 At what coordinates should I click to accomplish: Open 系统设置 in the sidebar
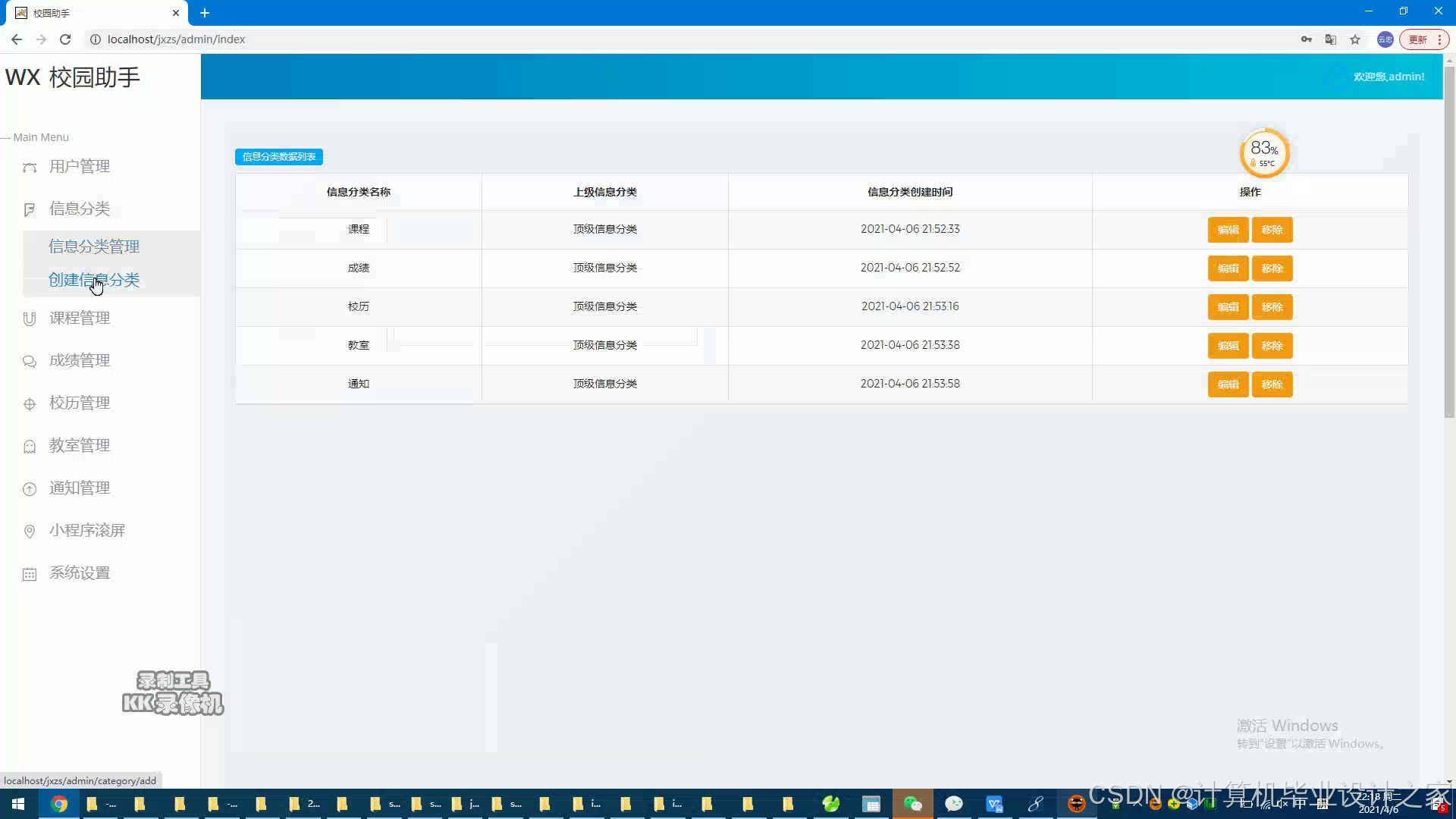[x=80, y=573]
